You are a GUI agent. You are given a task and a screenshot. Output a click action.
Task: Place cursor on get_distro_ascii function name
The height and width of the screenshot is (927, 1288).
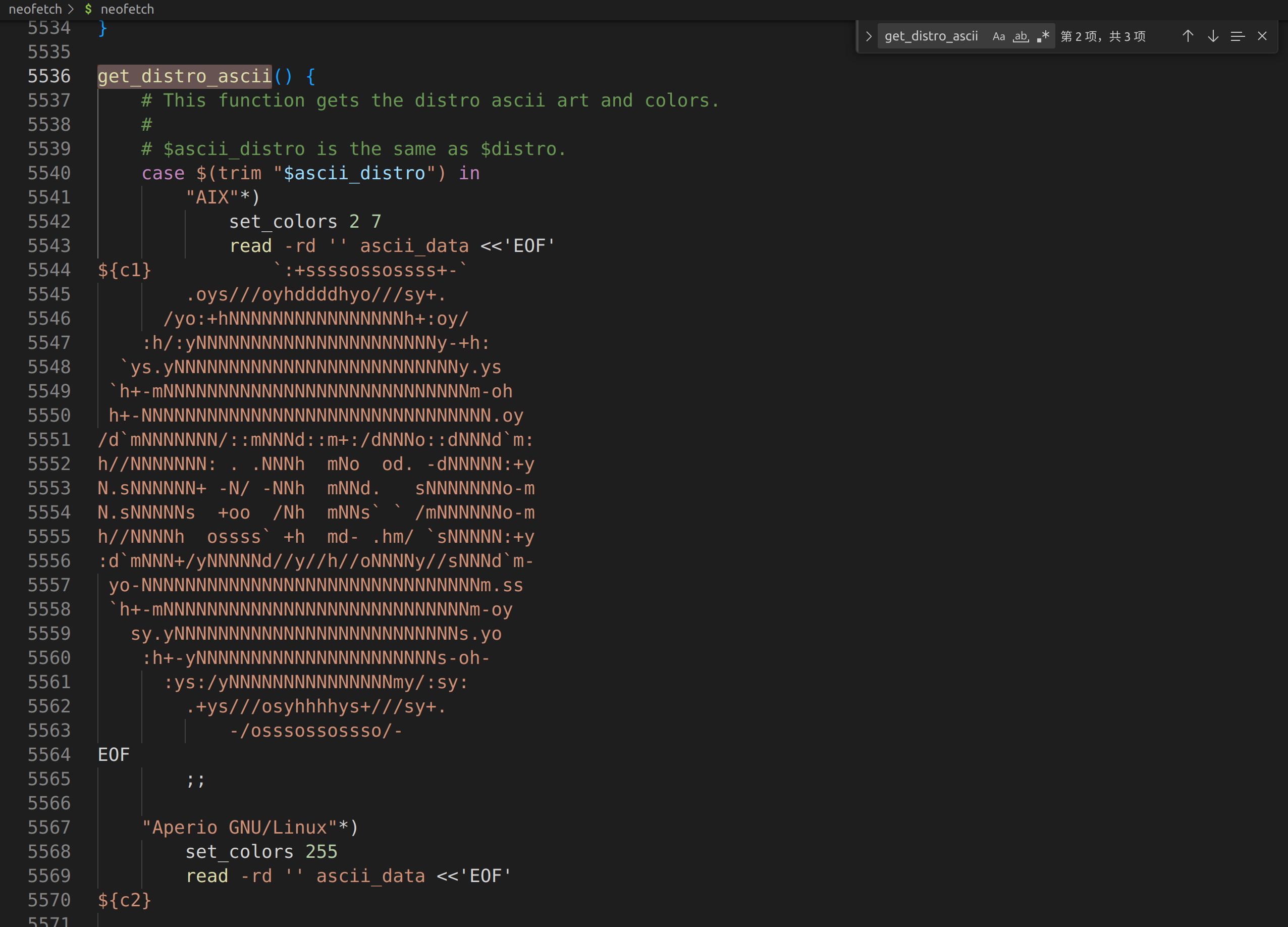185,76
